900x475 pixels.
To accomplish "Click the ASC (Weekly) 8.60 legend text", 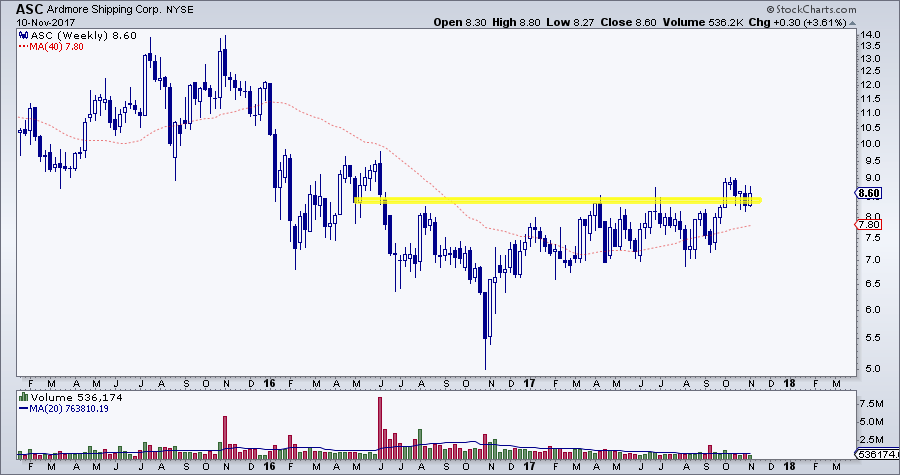I will (84, 36).
